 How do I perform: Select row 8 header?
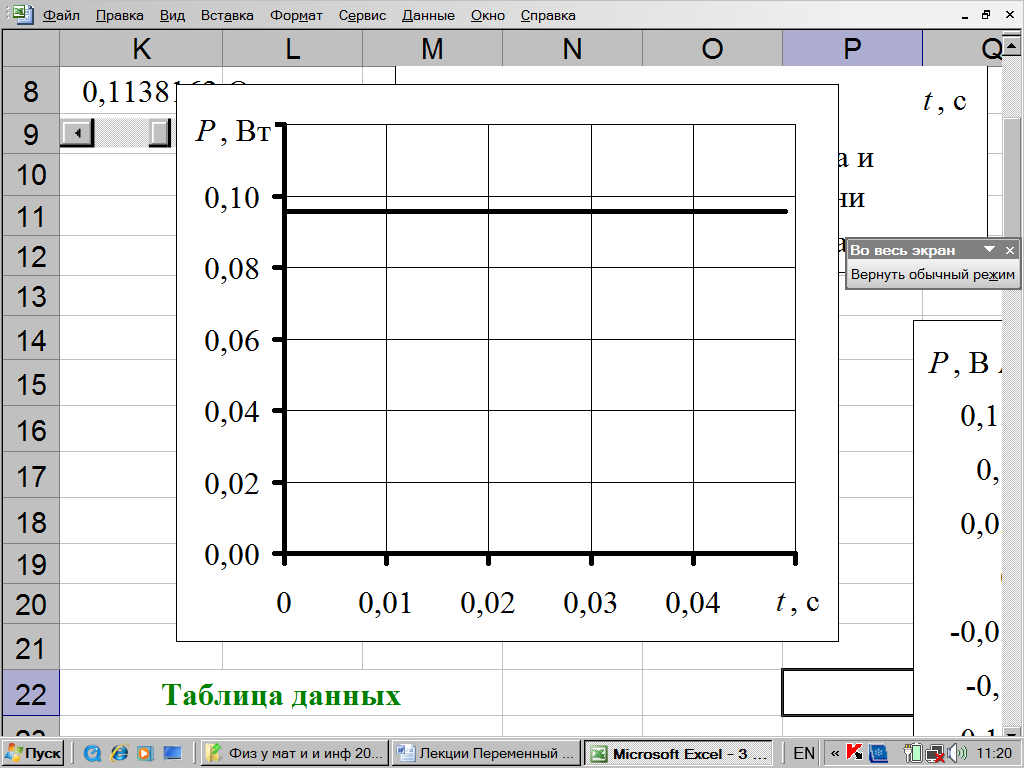click(31, 91)
